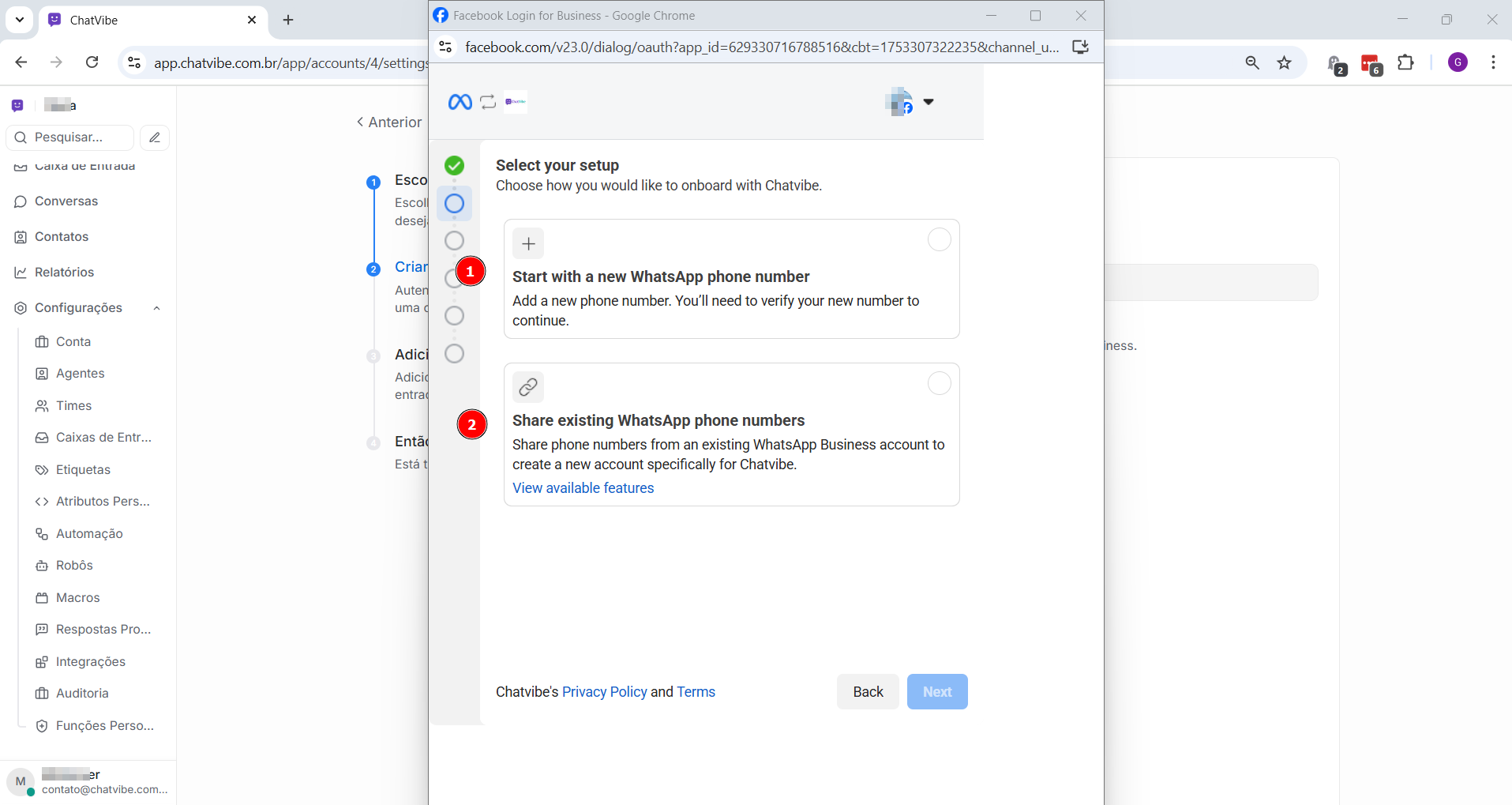This screenshot has width=1512, height=805.
Task: Open the Chrome profile avatar G
Action: point(1458,62)
